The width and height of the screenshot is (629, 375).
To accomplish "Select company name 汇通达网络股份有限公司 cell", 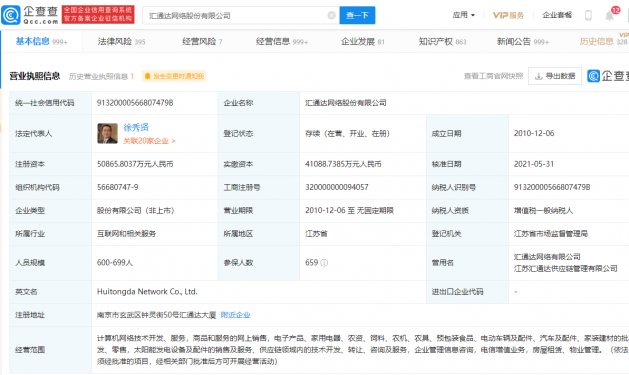I will pos(346,103).
